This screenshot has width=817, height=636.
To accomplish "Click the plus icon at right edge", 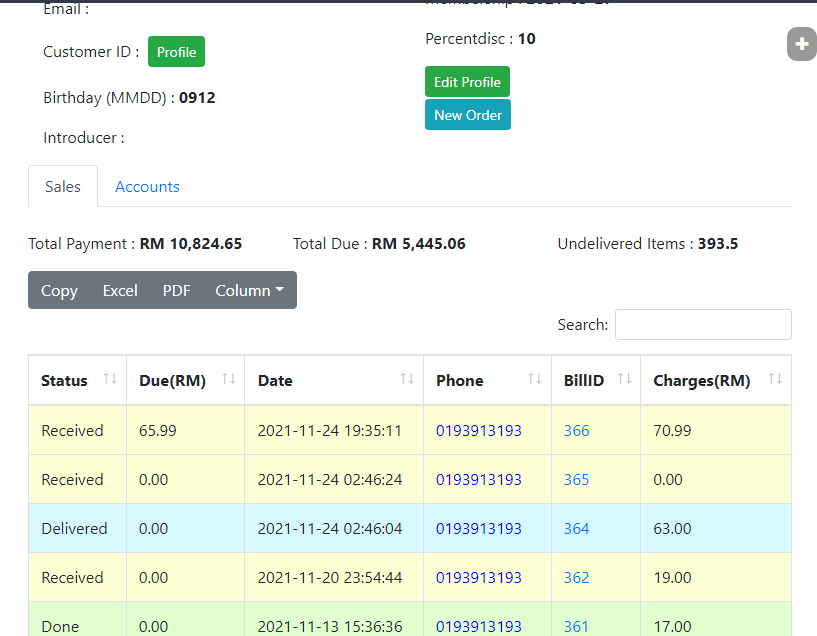I will pyautogui.click(x=801, y=44).
